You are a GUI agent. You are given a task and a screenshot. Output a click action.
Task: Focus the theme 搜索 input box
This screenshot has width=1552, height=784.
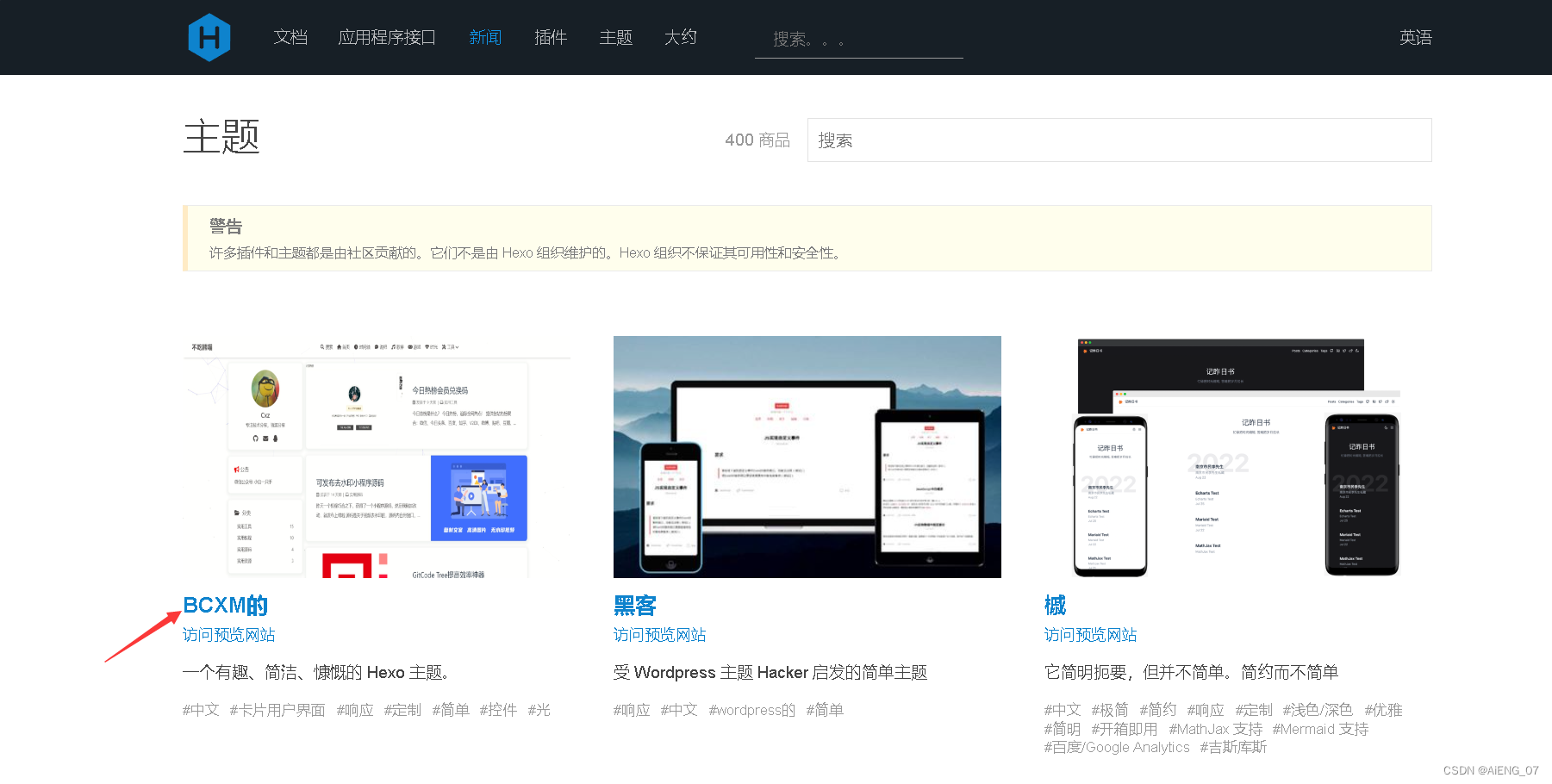click(x=1119, y=140)
